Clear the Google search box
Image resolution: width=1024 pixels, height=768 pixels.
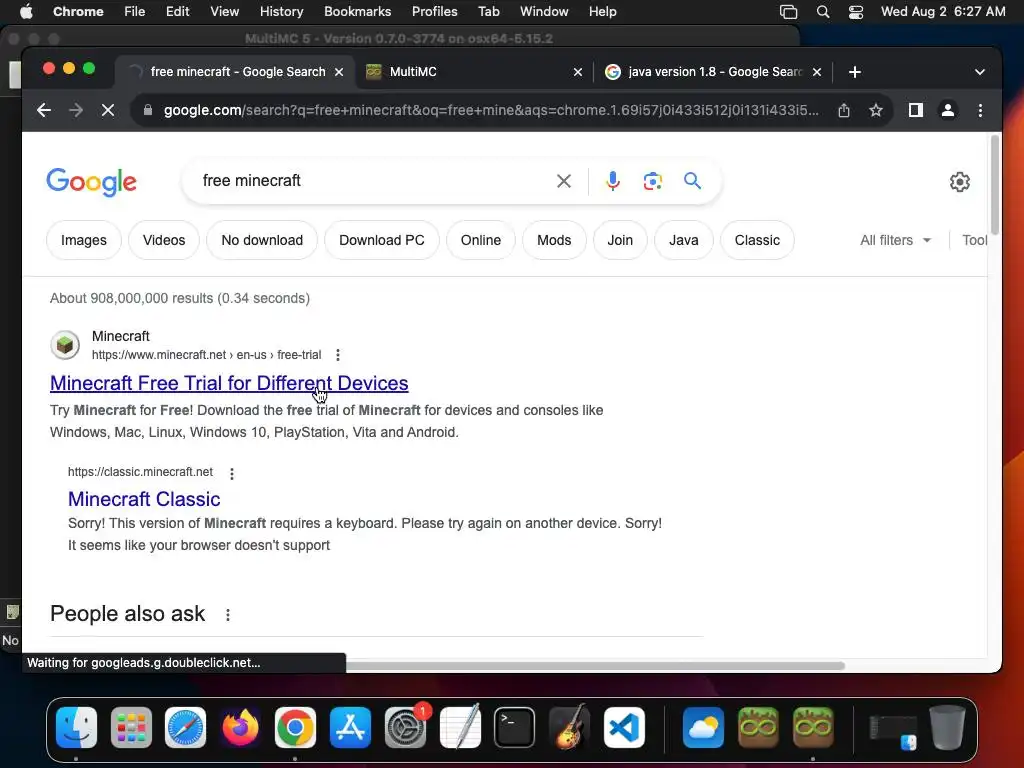(564, 181)
